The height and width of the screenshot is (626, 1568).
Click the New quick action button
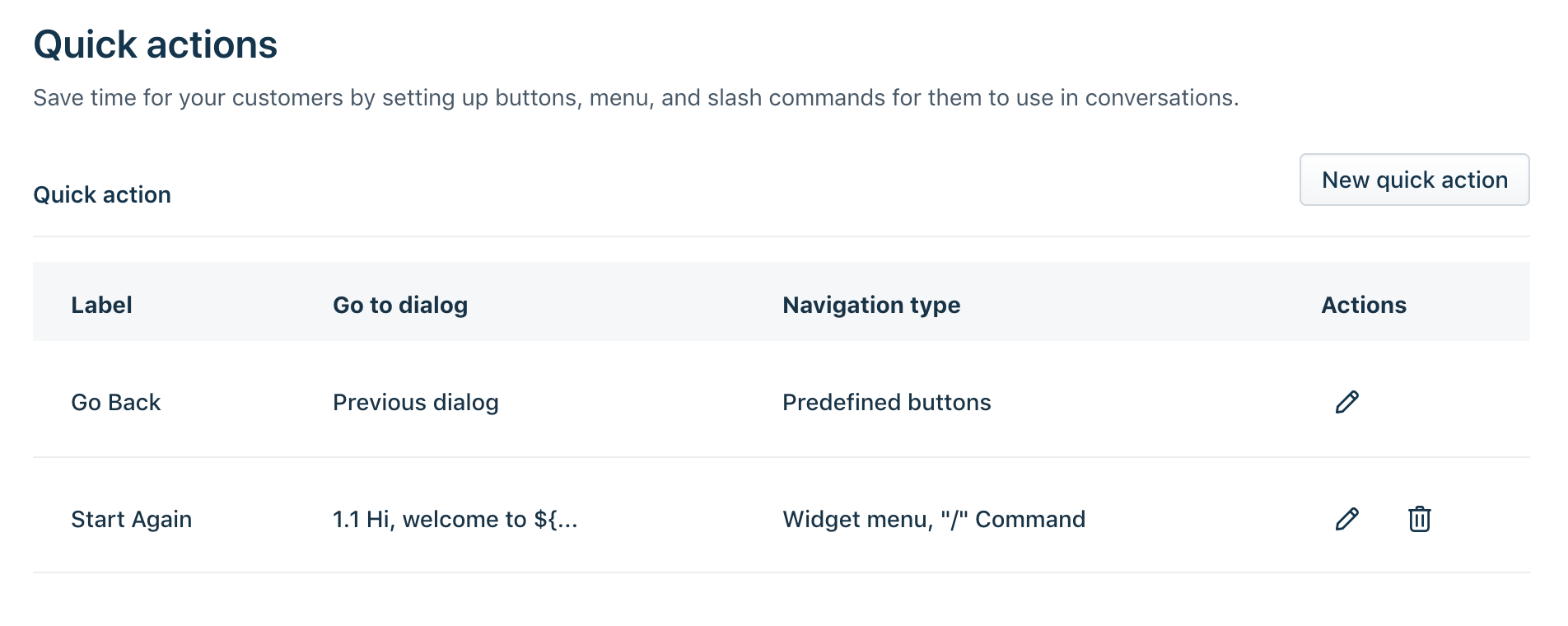coord(1414,180)
